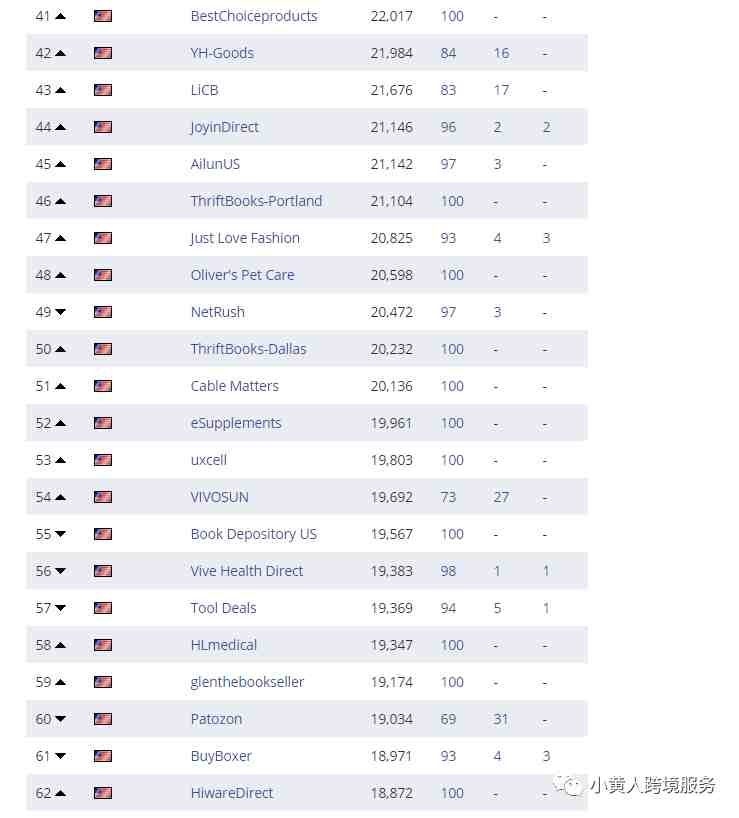The height and width of the screenshot is (818, 739).
Task: Click the up arrow next to rank 54
Action: point(60,497)
